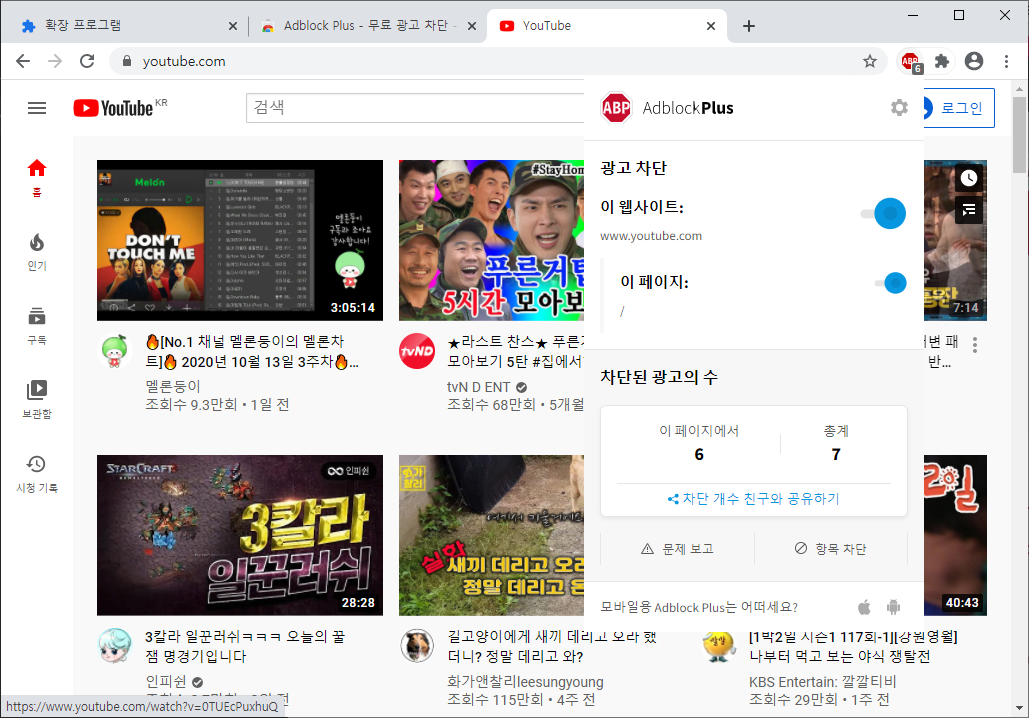Open the 멜론둥이의 멜론차트 video title

tap(253, 352)
